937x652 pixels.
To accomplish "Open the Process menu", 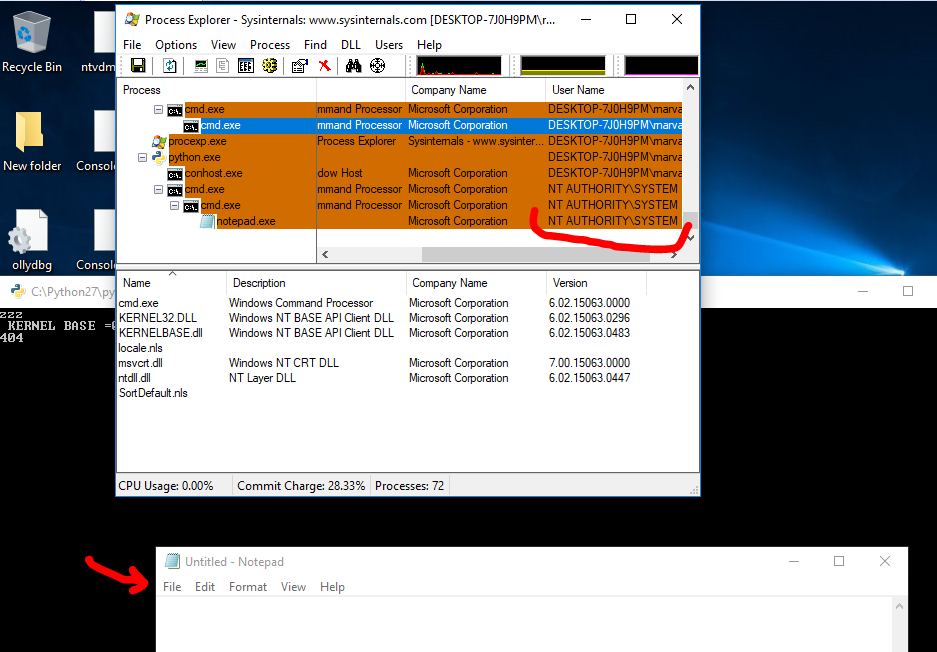I will coord(269,45).
